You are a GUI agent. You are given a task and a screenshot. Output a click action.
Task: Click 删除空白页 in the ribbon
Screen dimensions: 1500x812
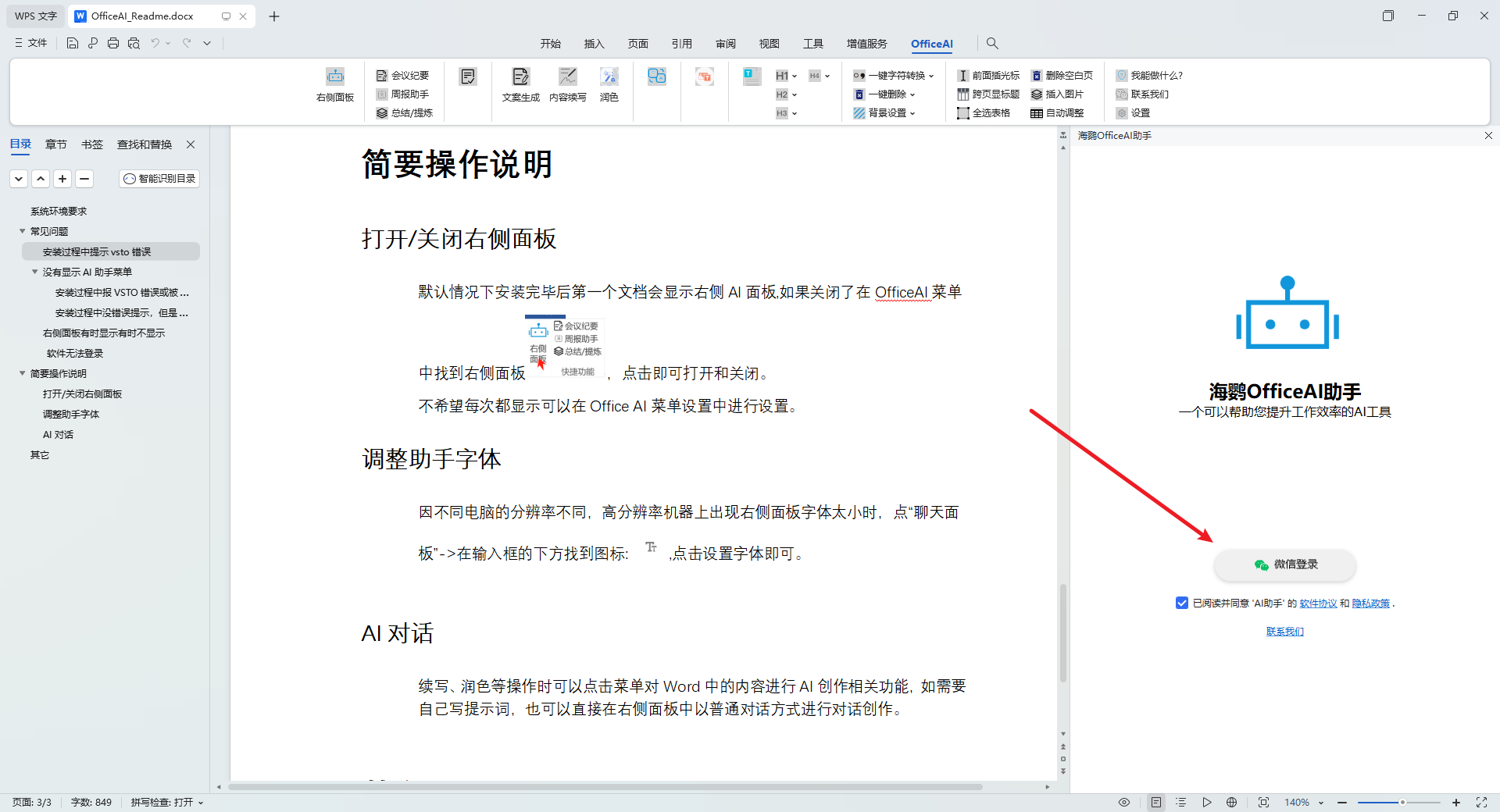[1062, 76]
